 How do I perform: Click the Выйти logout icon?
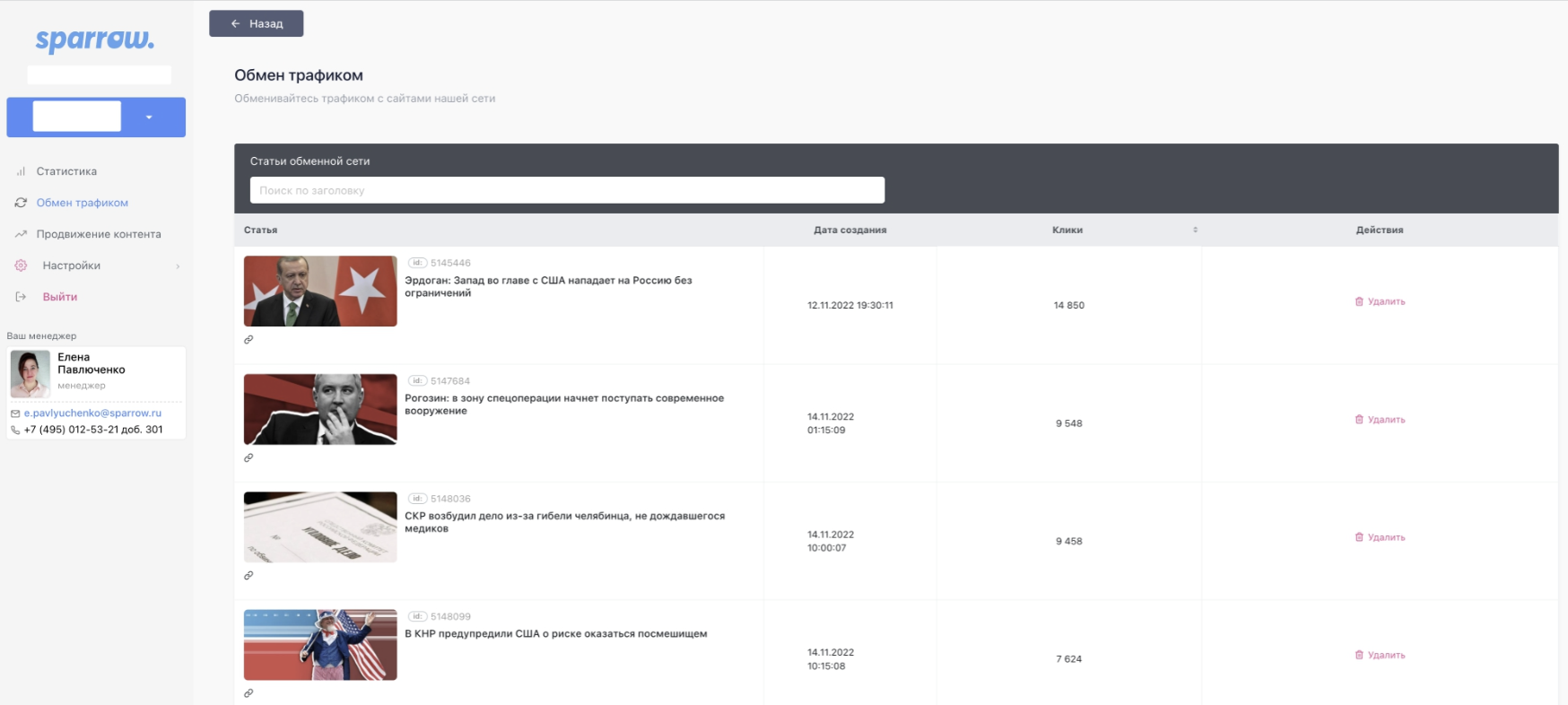(21, 297)
